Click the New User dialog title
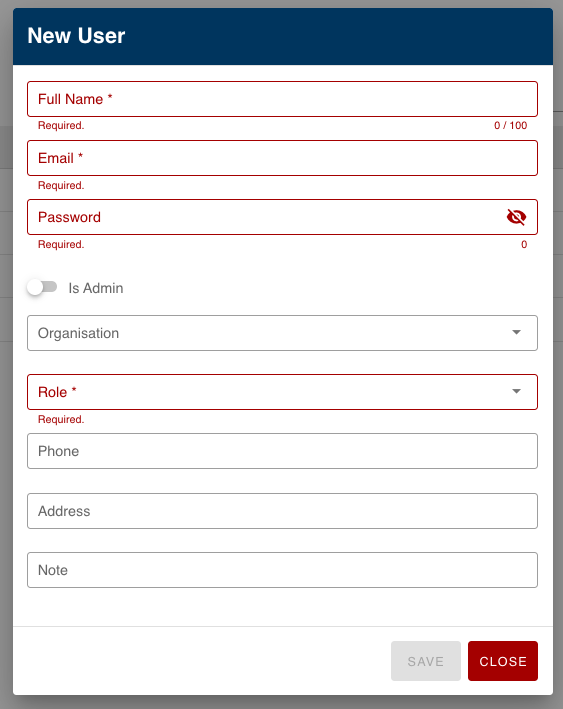 [x=76, y=36]
